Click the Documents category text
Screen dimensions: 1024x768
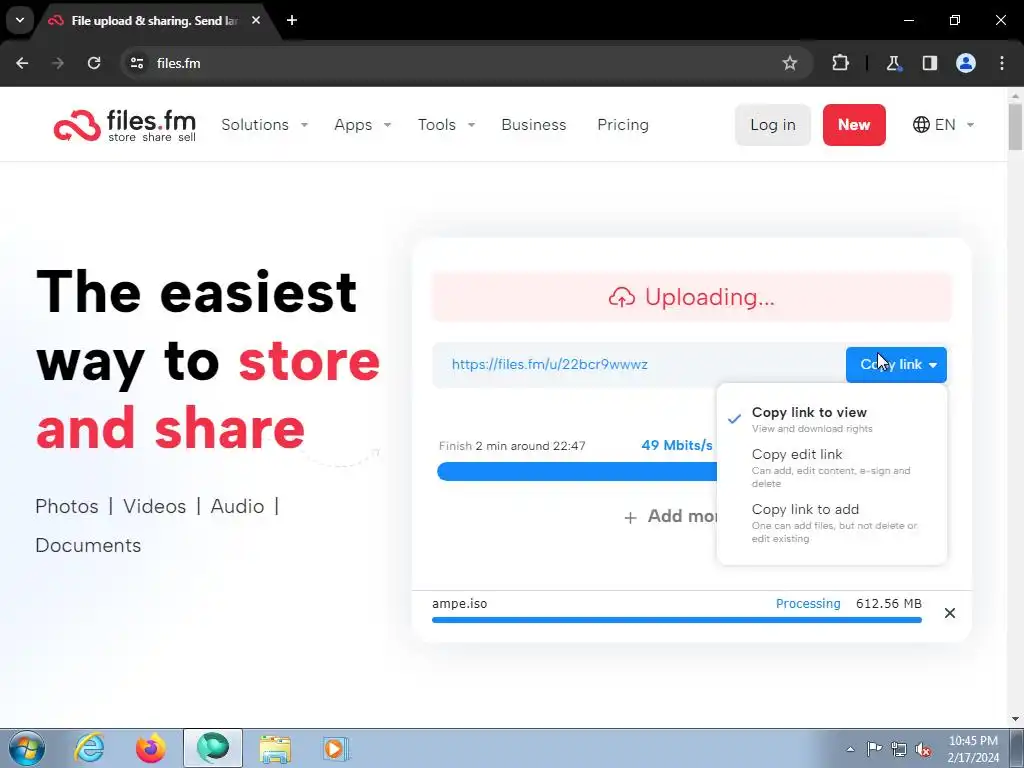[x=88, y=545]
